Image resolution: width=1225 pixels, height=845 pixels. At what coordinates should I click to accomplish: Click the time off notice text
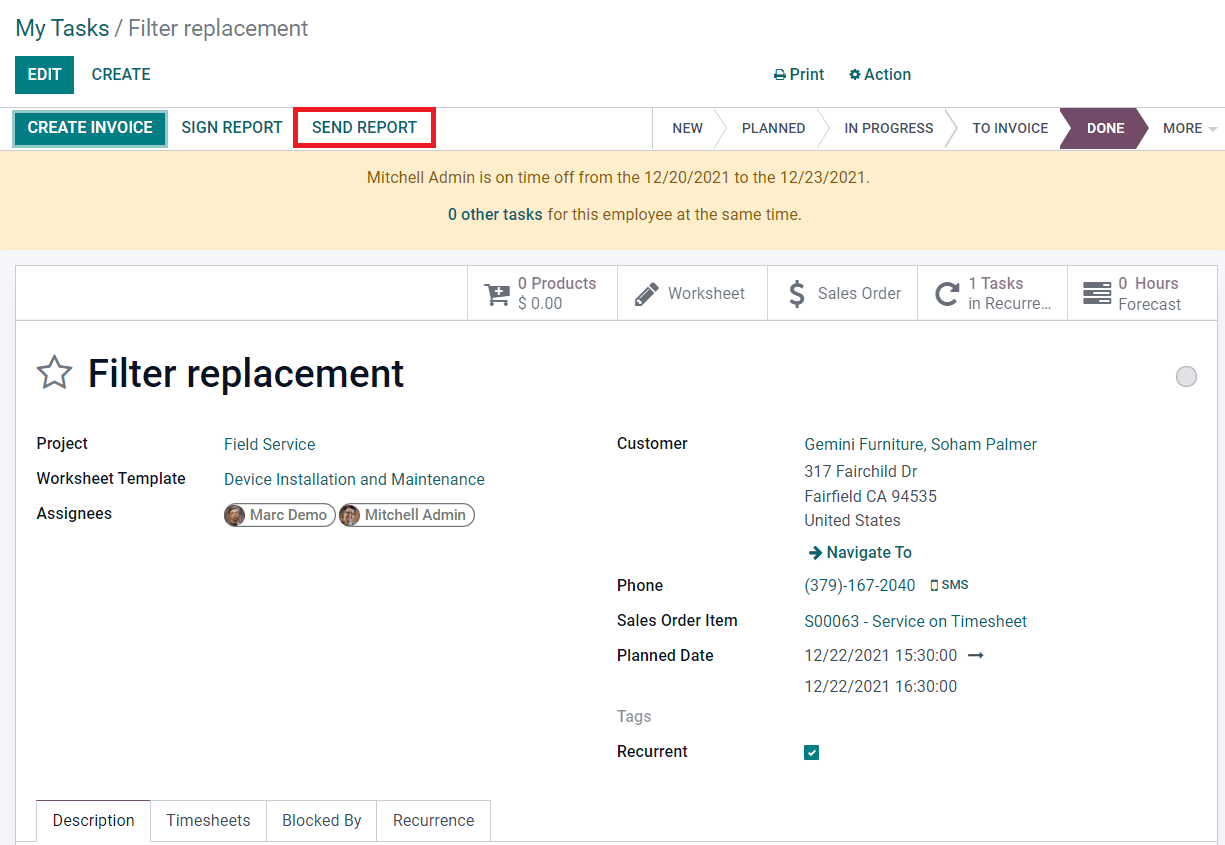pyautogui.click(x=618, y=178)
